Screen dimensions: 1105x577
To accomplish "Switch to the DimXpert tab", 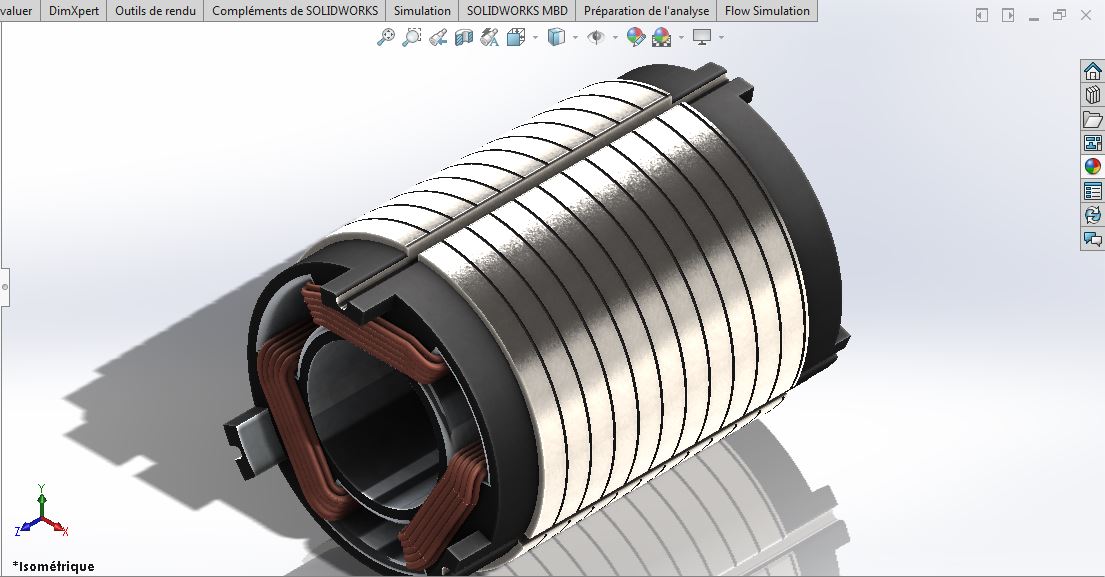I will [74, 11].
